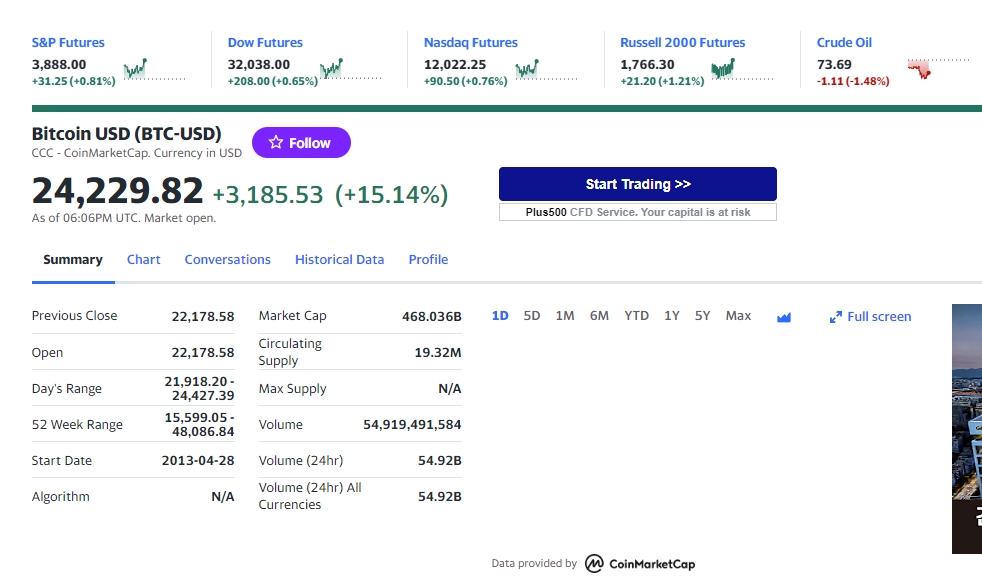Click the Crude Oil price 73.69
This screenshot has height=577, width=982.
click(x=834, y=65)
